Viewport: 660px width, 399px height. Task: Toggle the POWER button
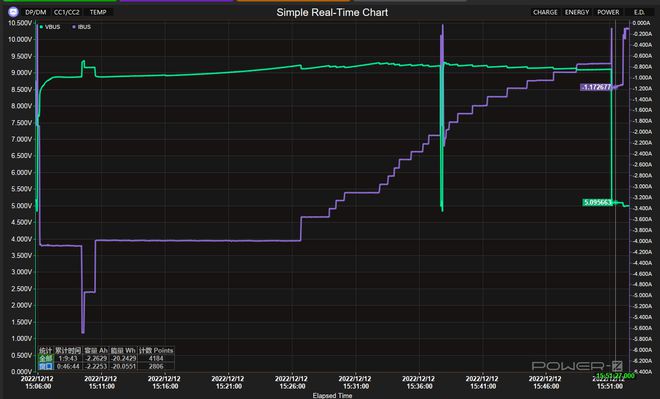point(608,12)
